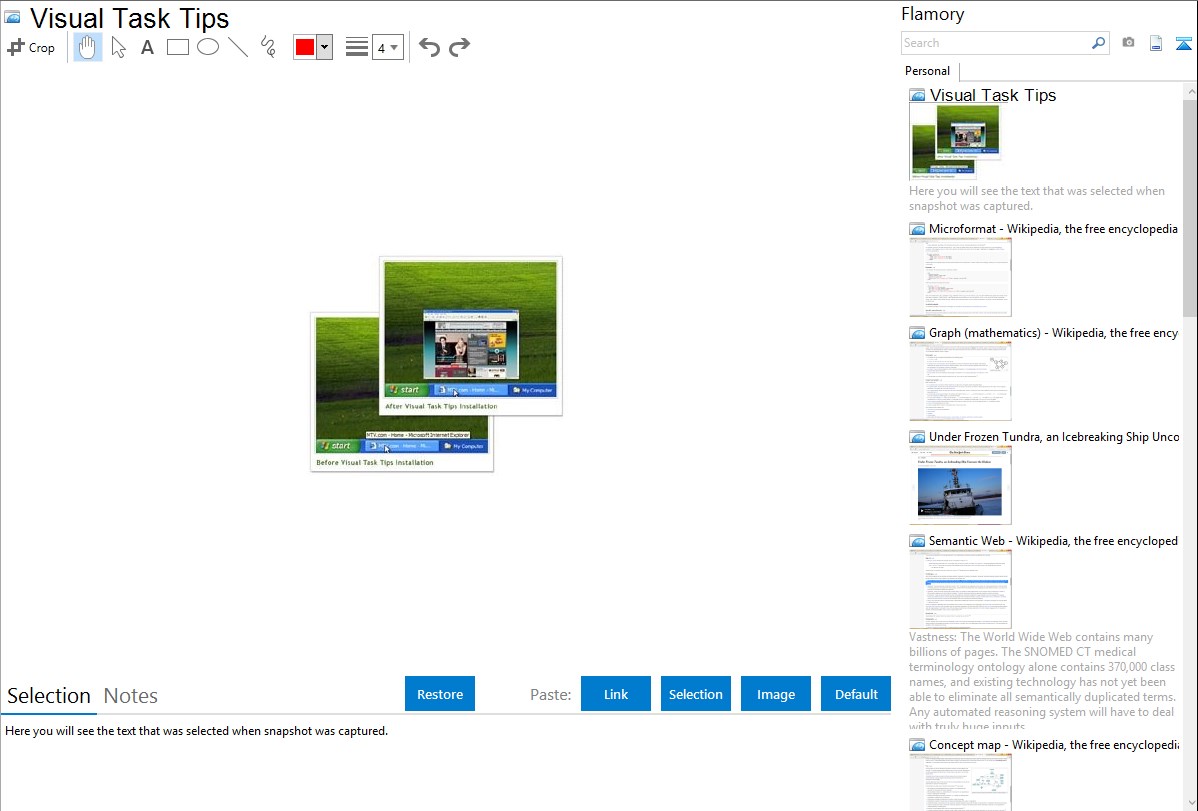Select the freehand scribble tool
Viewport: 1198px width, 811px height.
pyautogui.click(x=268, y=47)
